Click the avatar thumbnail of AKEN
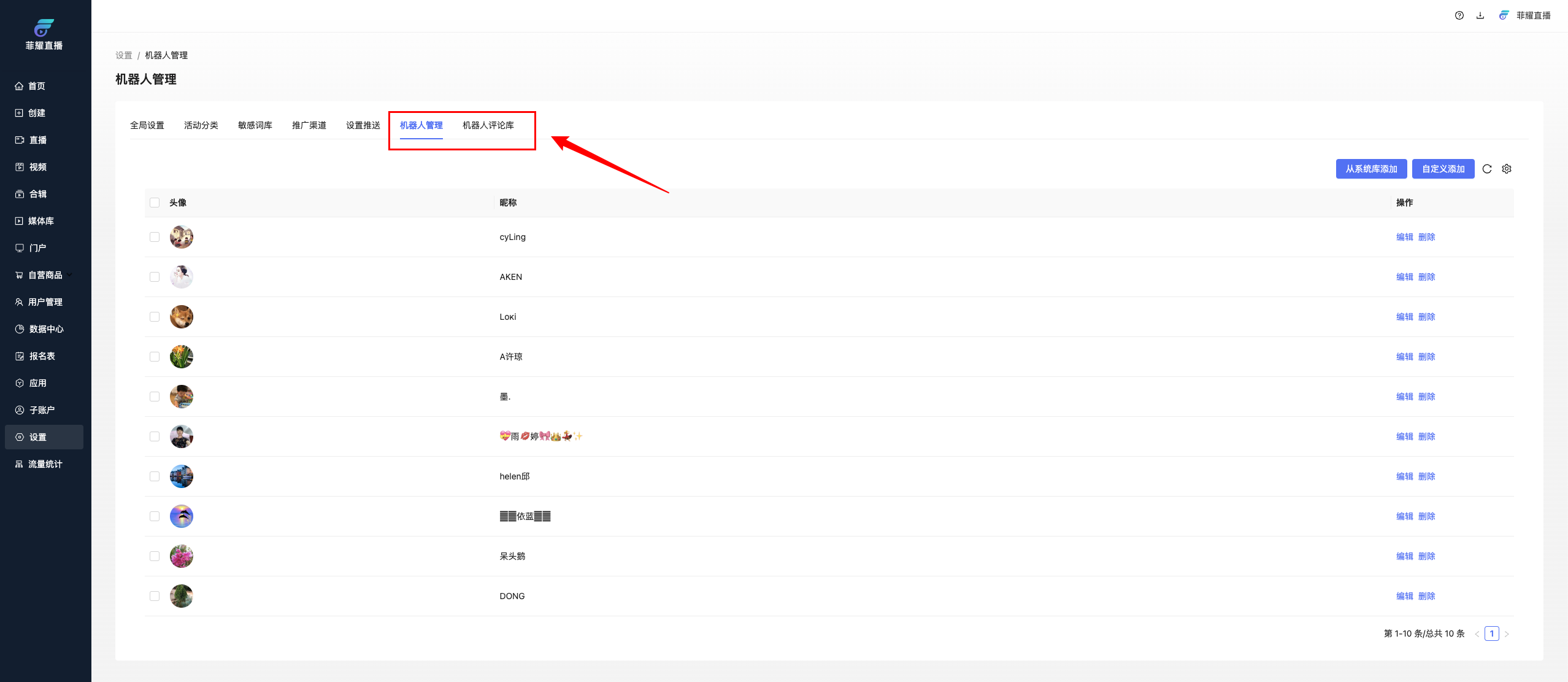Viewport: 1568px width, 682px height. (182, 277)
